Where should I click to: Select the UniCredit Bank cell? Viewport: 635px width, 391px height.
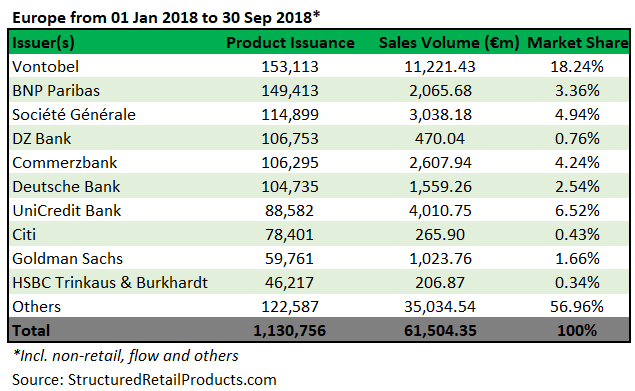67,211
